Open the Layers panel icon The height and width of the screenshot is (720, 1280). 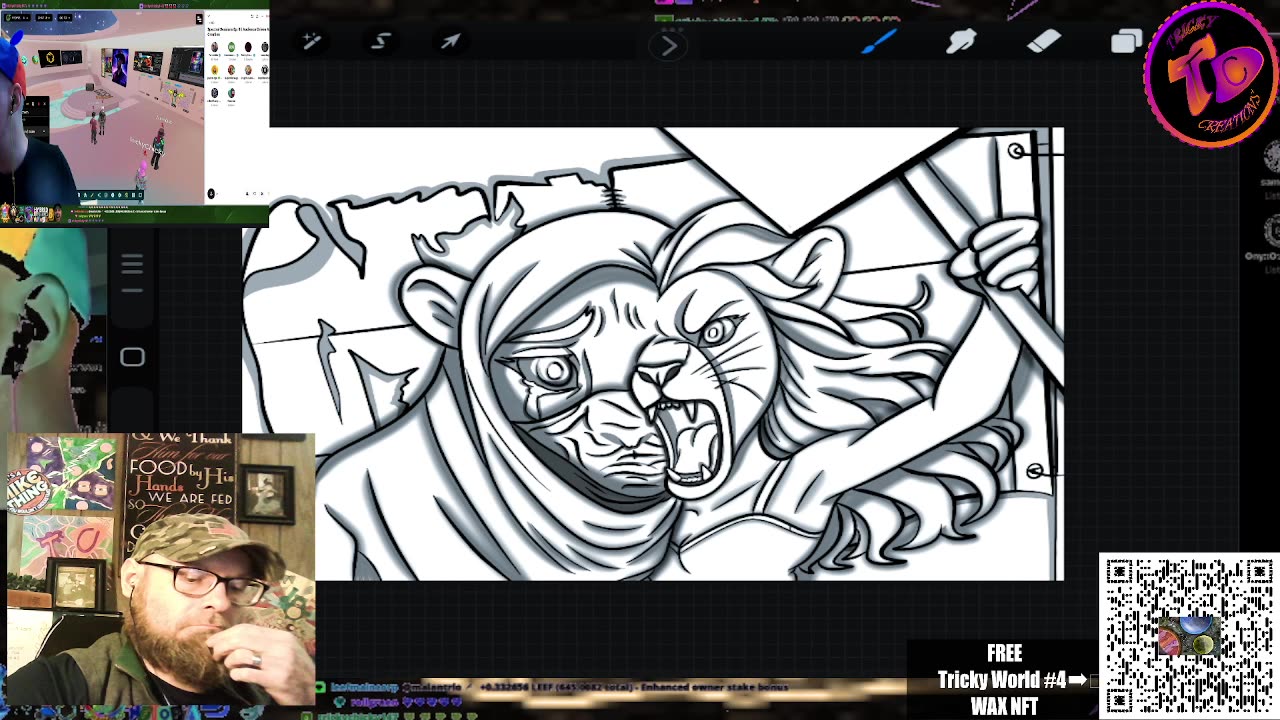point(1126,41)
